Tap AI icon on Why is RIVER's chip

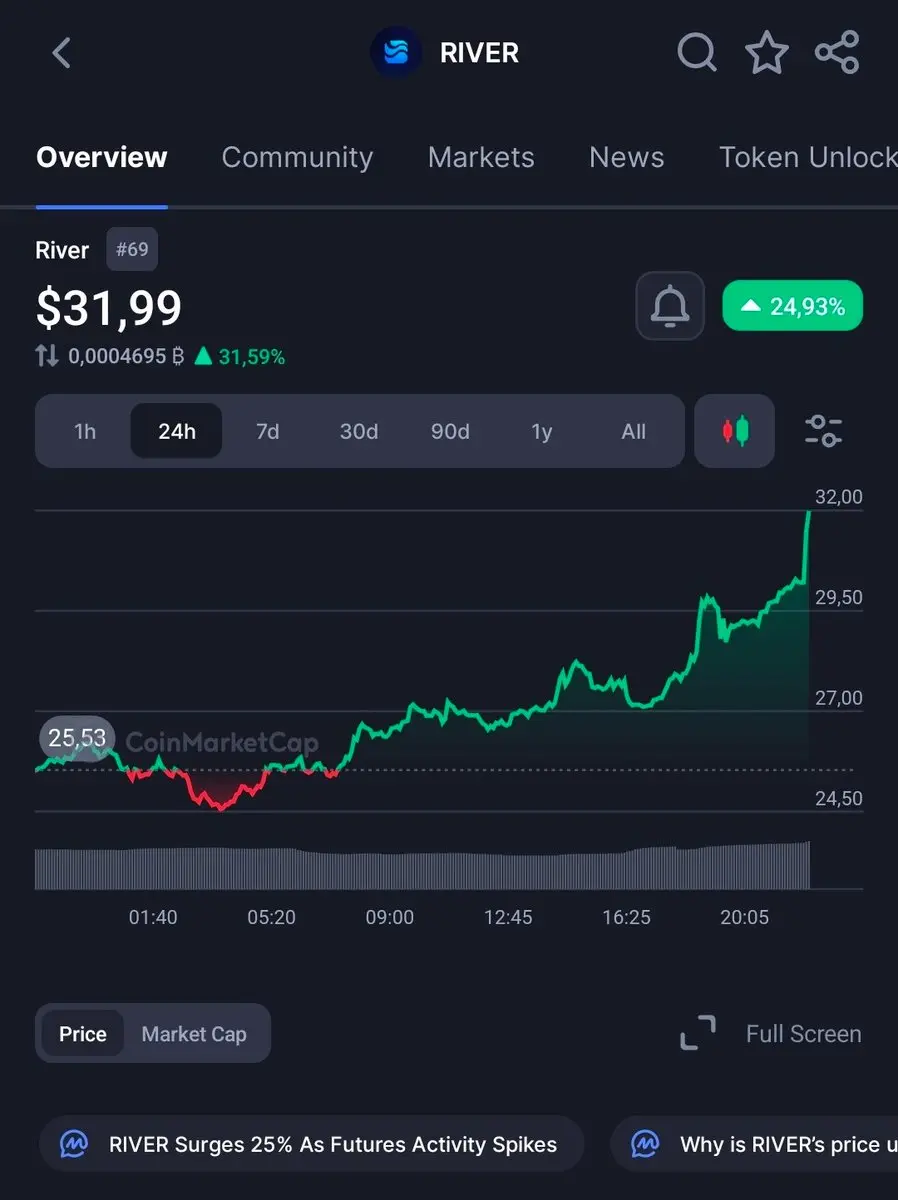646,1143
